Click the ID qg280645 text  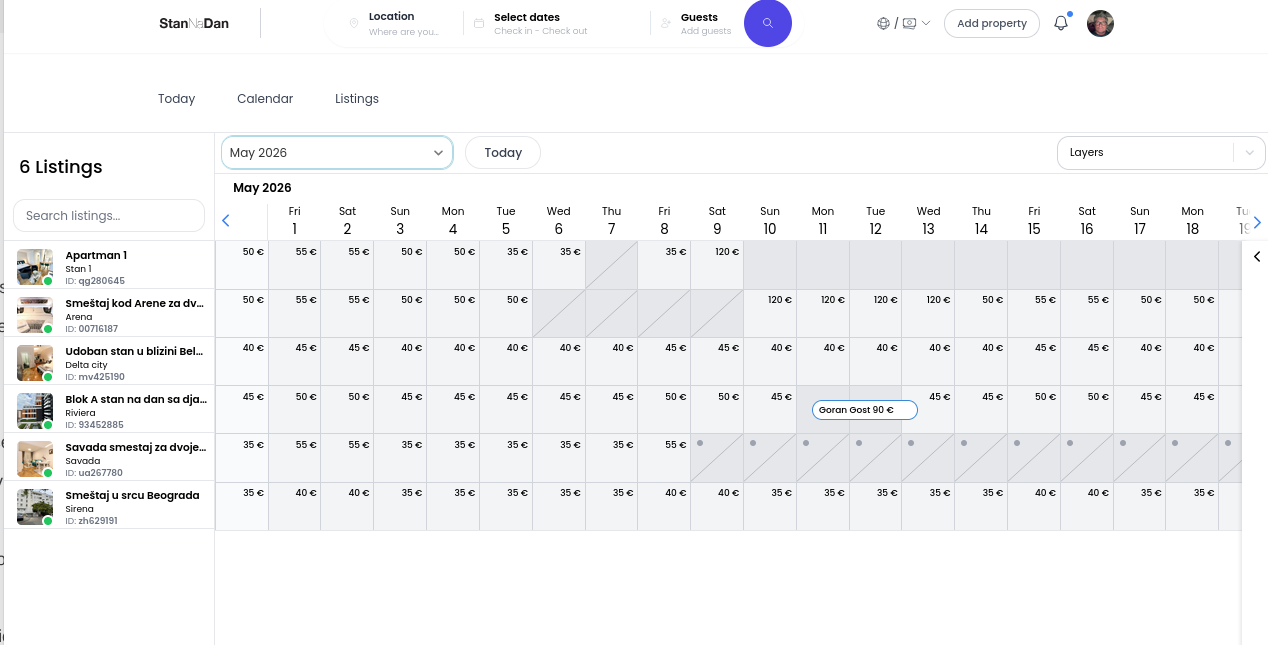coord(95,281)
